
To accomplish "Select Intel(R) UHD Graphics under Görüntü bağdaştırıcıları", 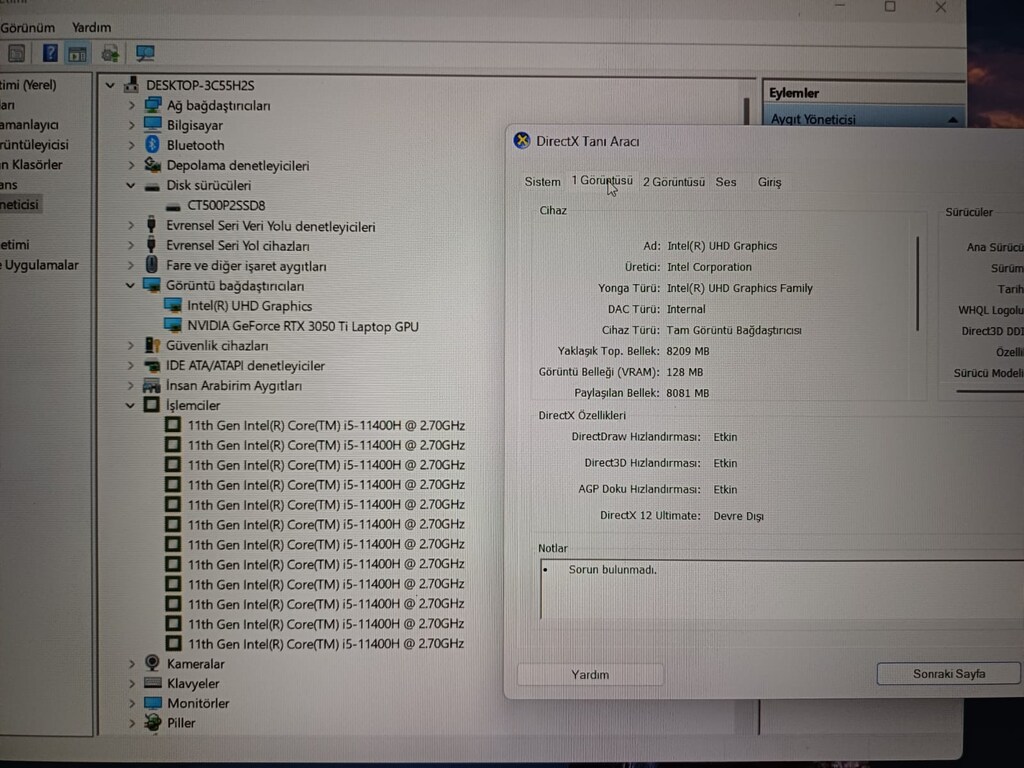I will point(249,306).
